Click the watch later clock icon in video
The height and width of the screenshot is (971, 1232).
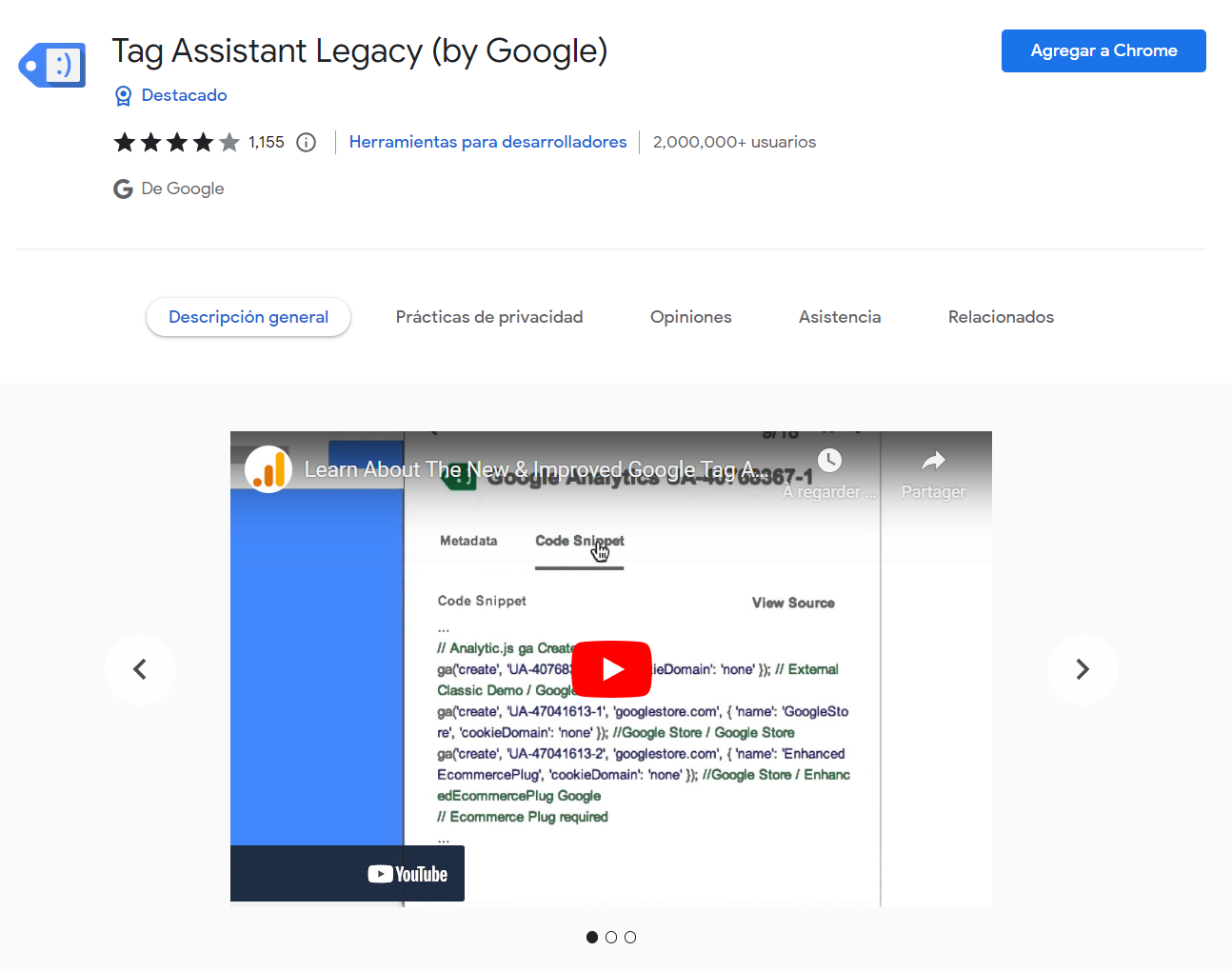829,461
